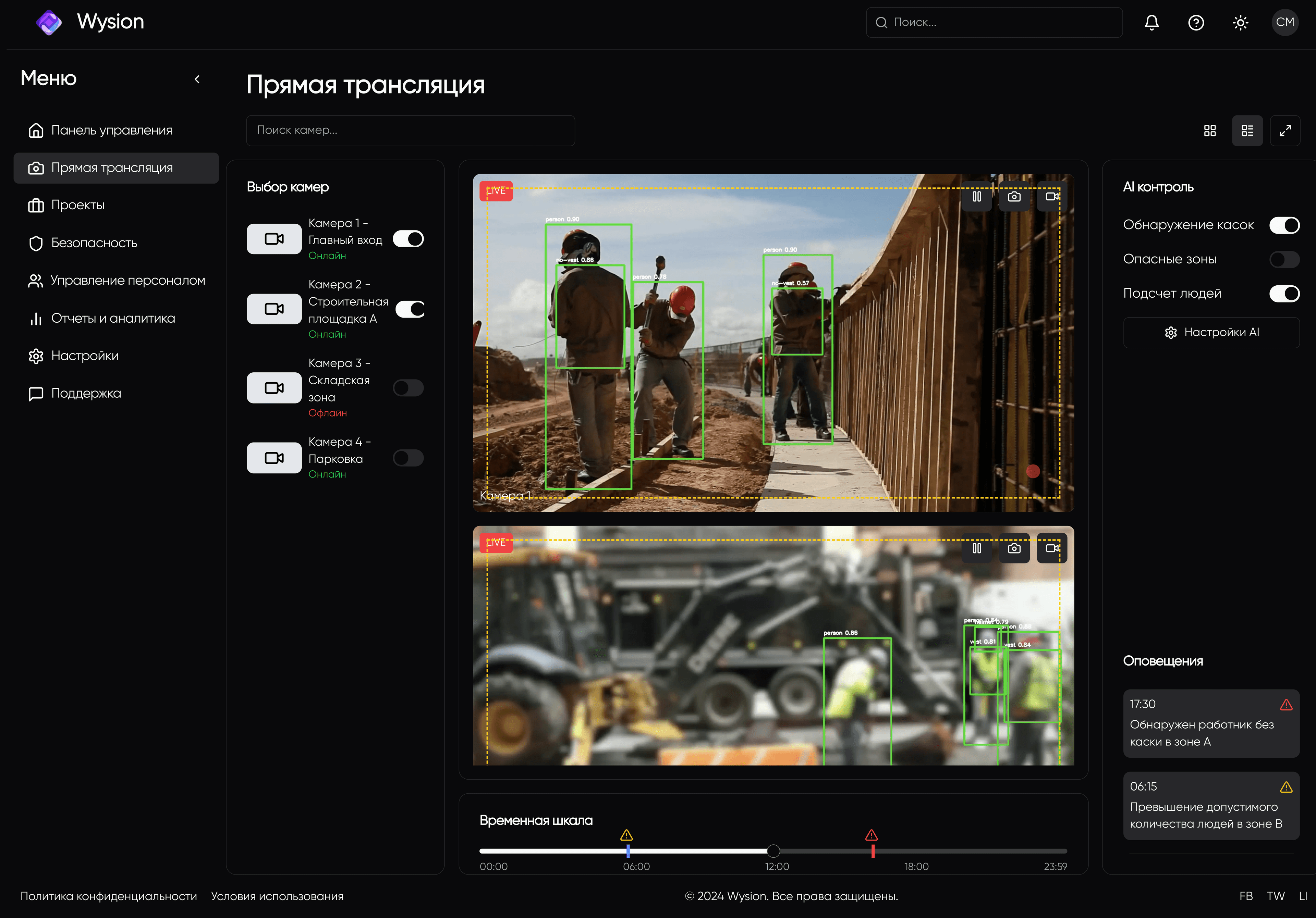Click camera icon for Камера 4
Image resolution: width=1316 pixels, height=918 pixels.
click(x=274, y=458)
